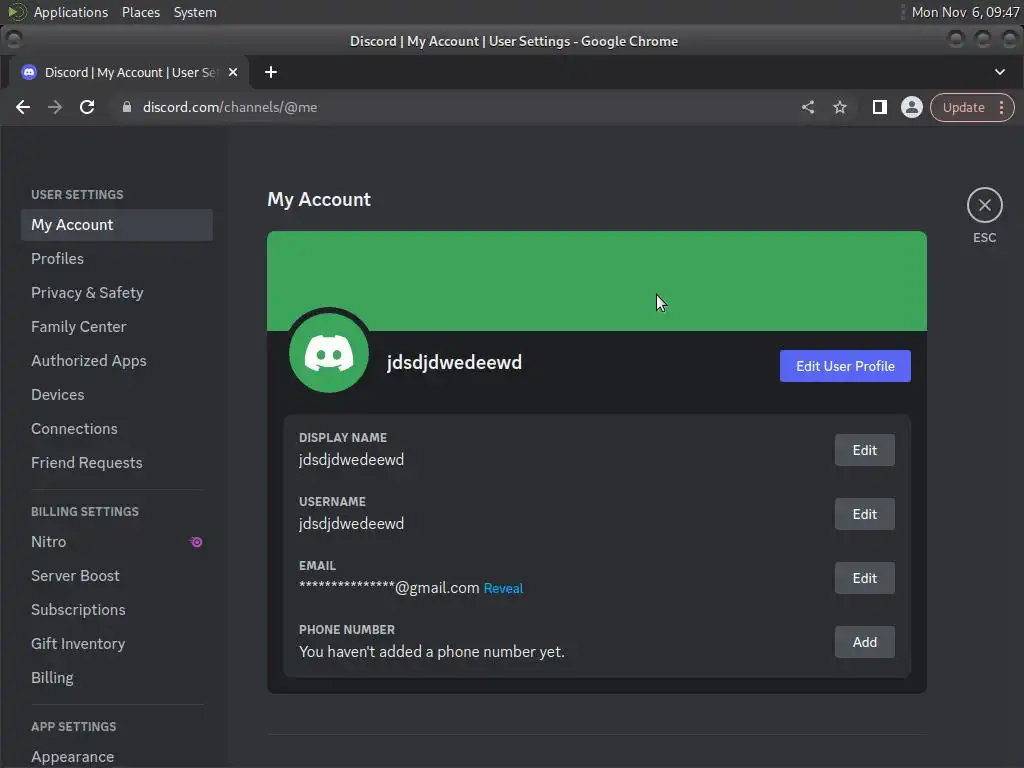The width and height of the screenshot is (1024, 768).
Task: Click the Discord avatar profile picture
Action: click(x=329, y=353)
